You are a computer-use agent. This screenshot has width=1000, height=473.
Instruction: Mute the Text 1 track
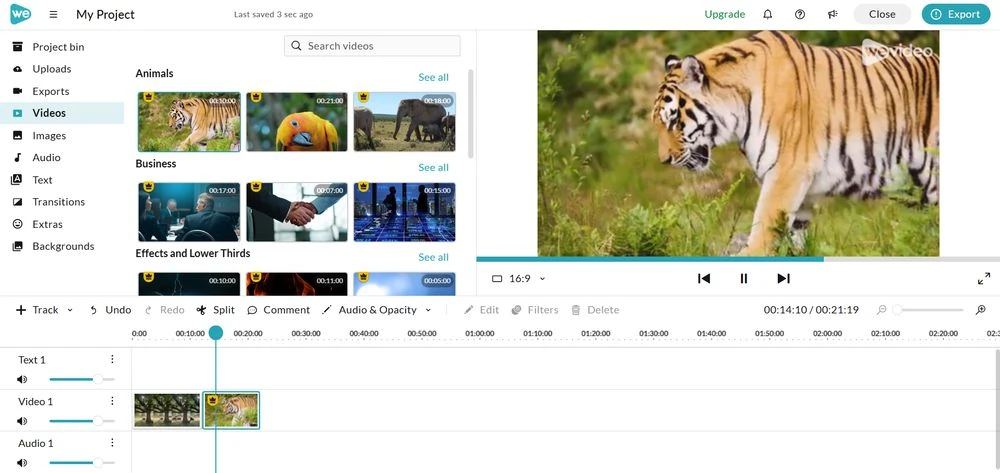coord(22,379)
